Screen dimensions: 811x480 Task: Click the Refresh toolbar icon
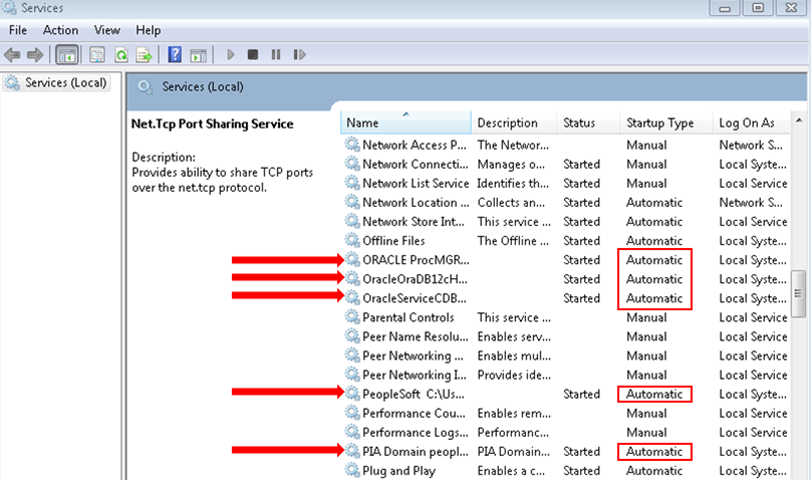[121, 54]
